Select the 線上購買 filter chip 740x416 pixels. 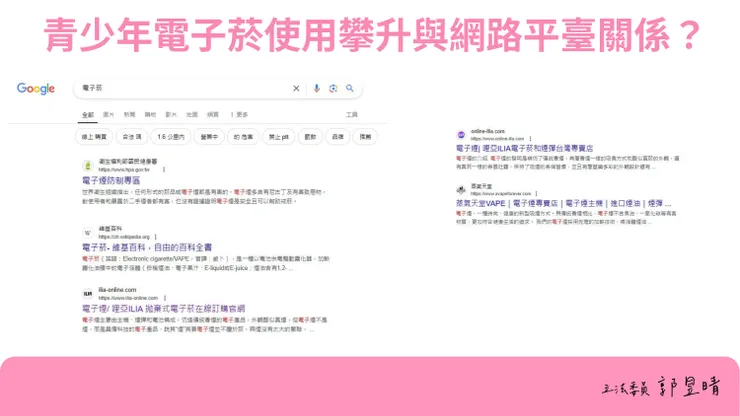tap(94, 137)
